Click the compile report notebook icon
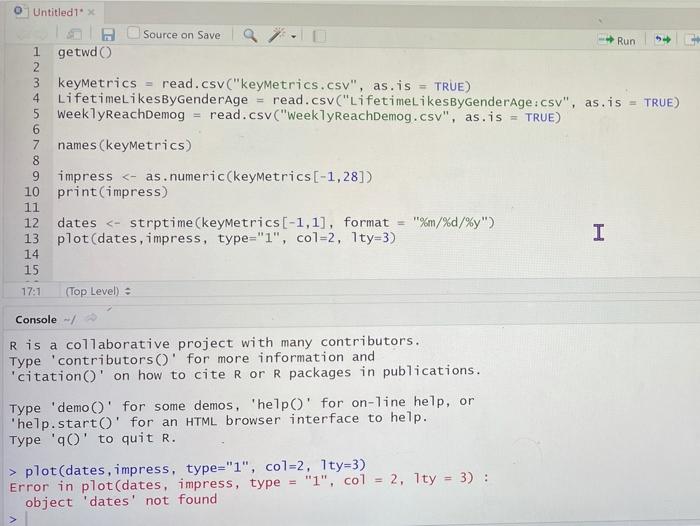 [x=320, y=36]
